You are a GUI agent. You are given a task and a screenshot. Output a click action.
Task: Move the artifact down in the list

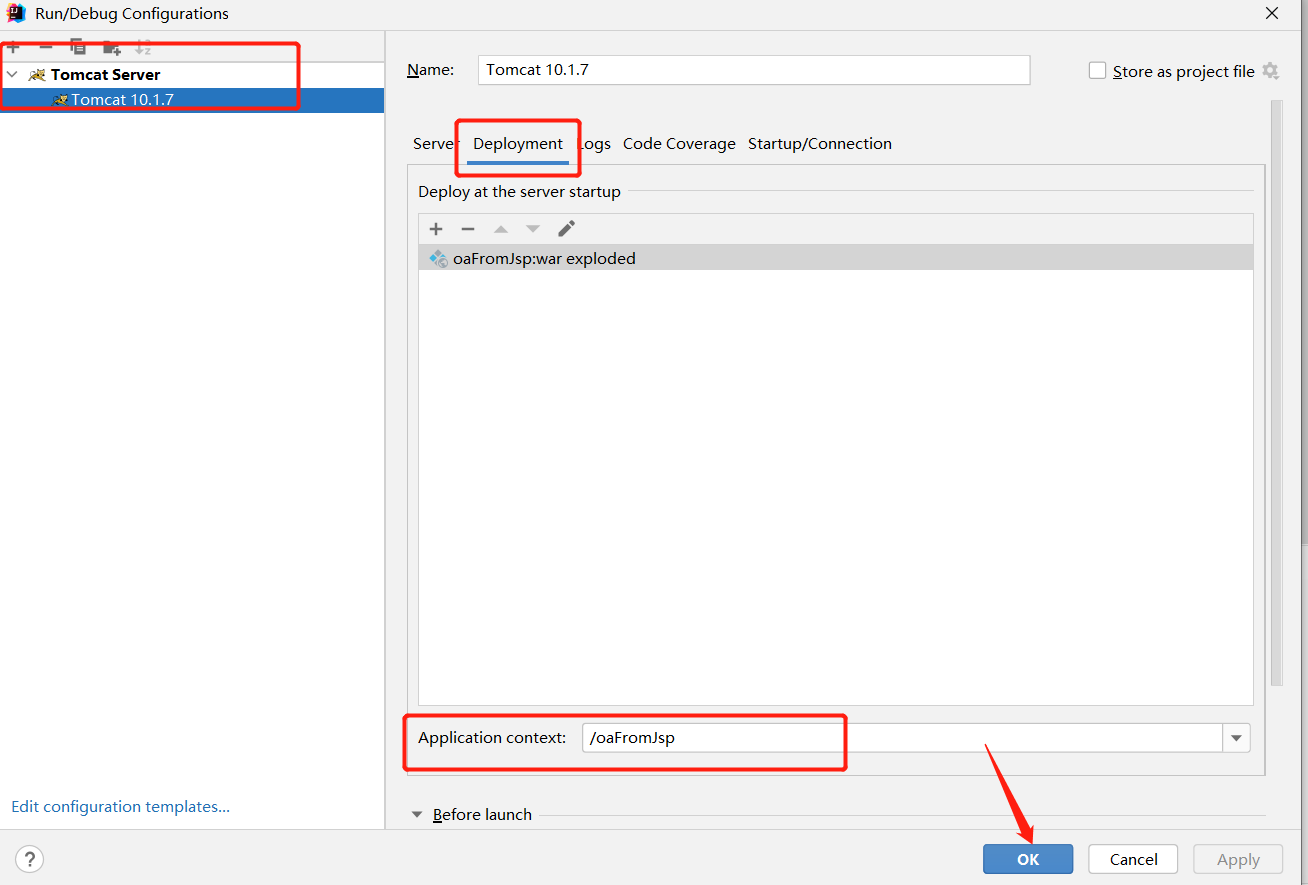point(533,229)
